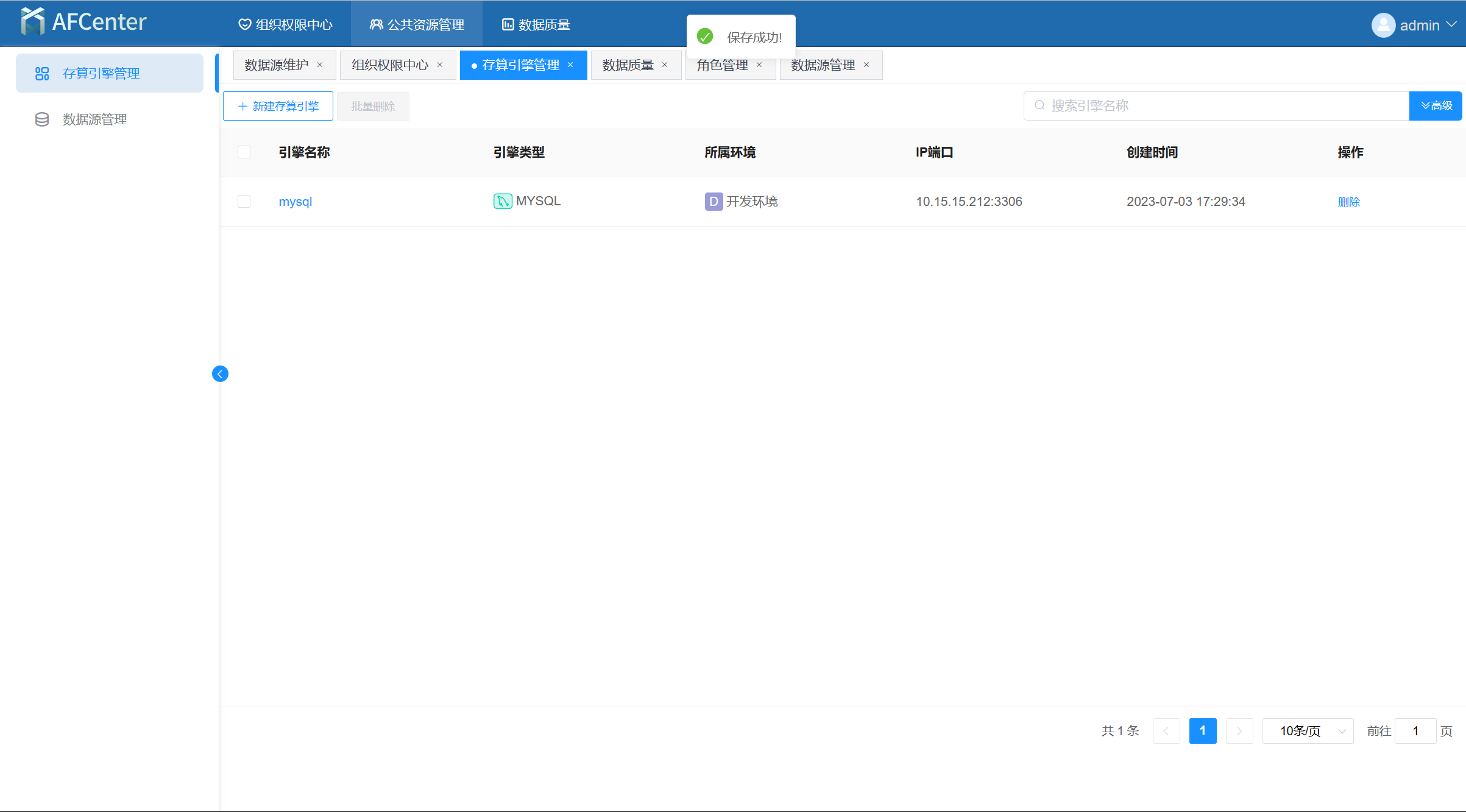Close the 数据源维护 tab

(x=320, y=65)
